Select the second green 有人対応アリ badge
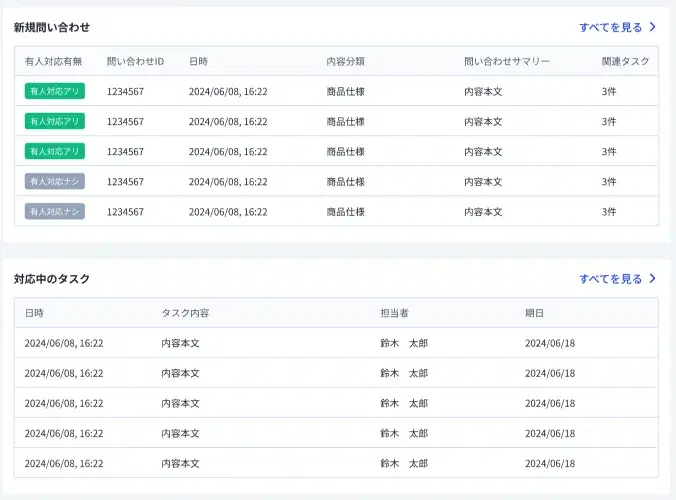Screen dimensions: 676x500 [55, 121]
